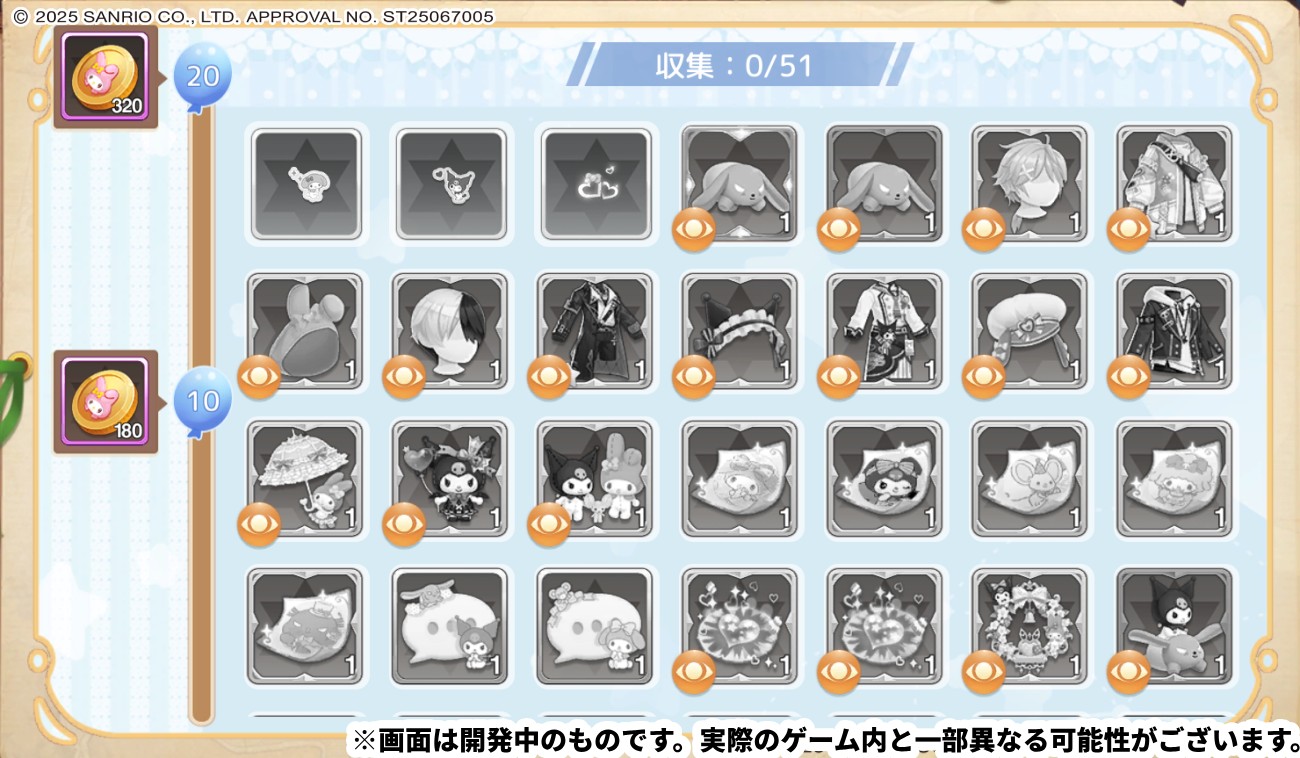Screen dimensions: 1300x758
Task: Select the Kuromi speech bubble chat frame
Action: (451, 626)
